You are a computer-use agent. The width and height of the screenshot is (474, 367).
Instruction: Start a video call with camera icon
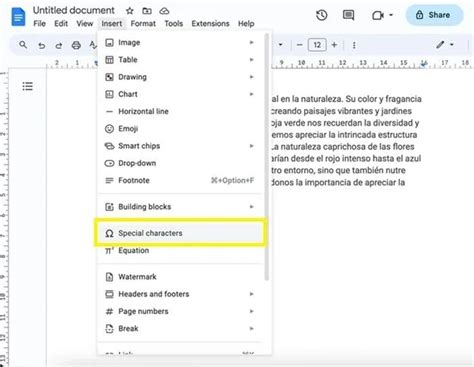pyautogui.click(x=378, y=15)
